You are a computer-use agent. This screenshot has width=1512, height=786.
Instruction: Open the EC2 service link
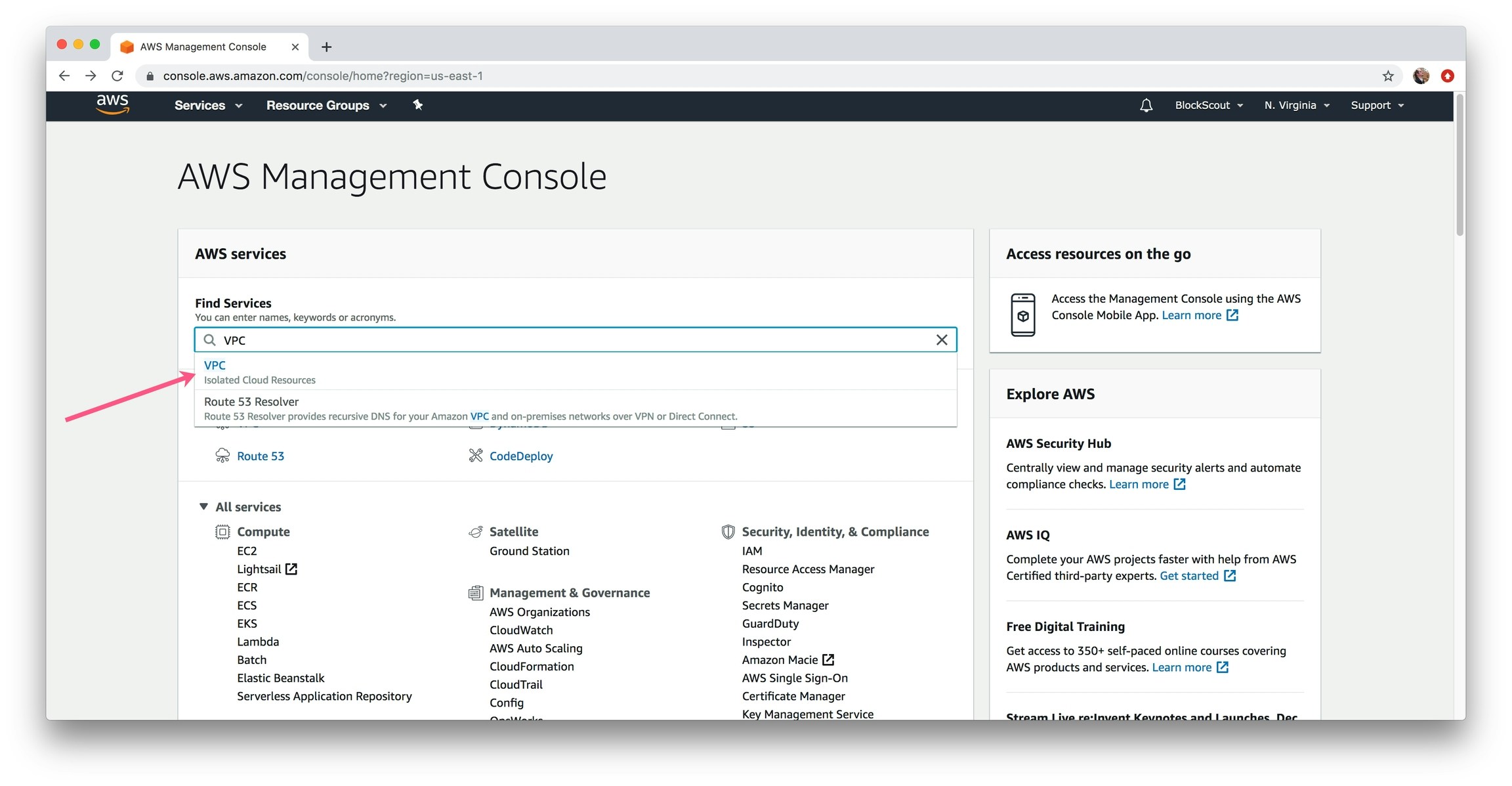click(247, 551)
